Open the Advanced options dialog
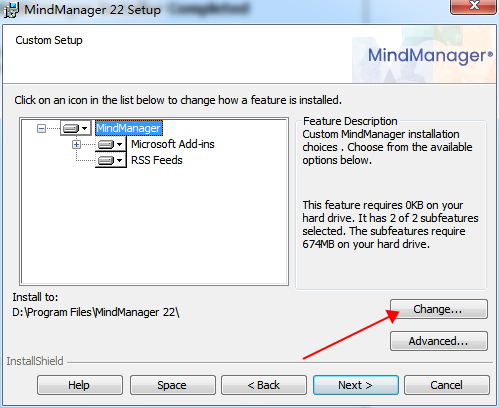 [439, 341]
